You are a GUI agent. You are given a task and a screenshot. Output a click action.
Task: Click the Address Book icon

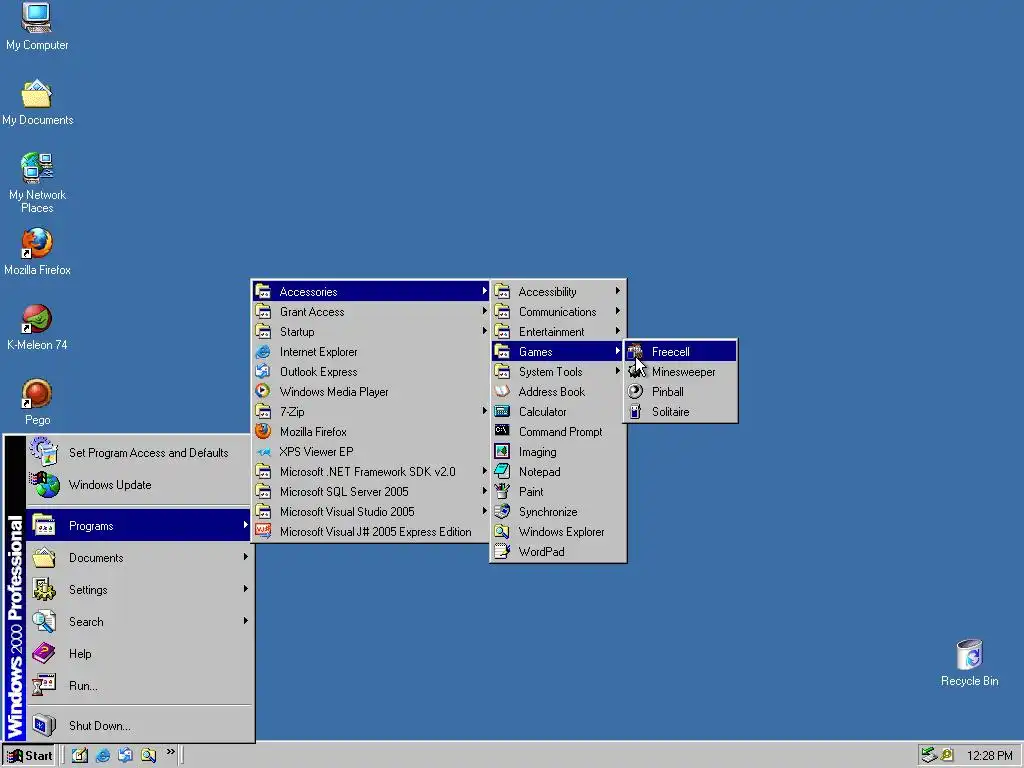point(502,391)
